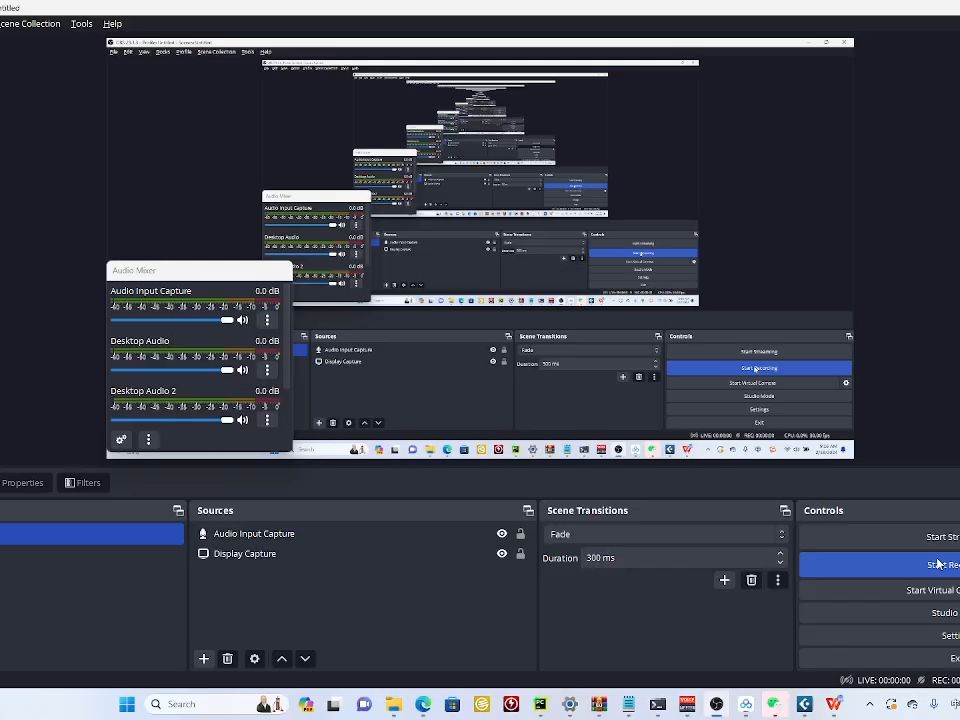Open the Scene Collection menu
Screen dimensions: 960x720
click(30, 24)
